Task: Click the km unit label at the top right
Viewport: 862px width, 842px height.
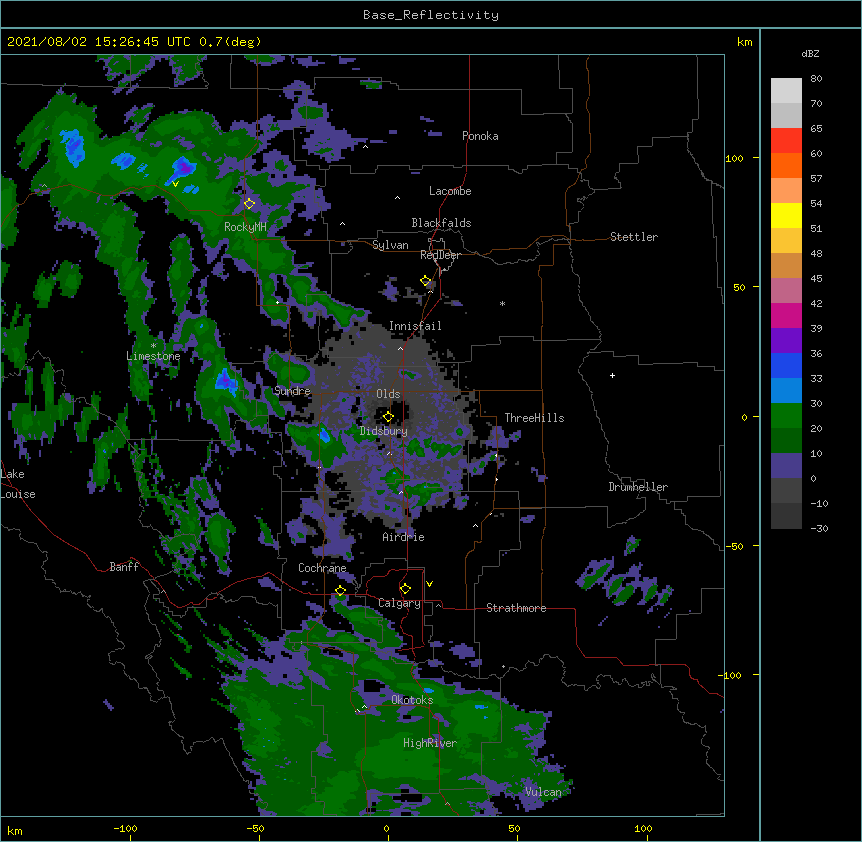Action: [745, 42]
